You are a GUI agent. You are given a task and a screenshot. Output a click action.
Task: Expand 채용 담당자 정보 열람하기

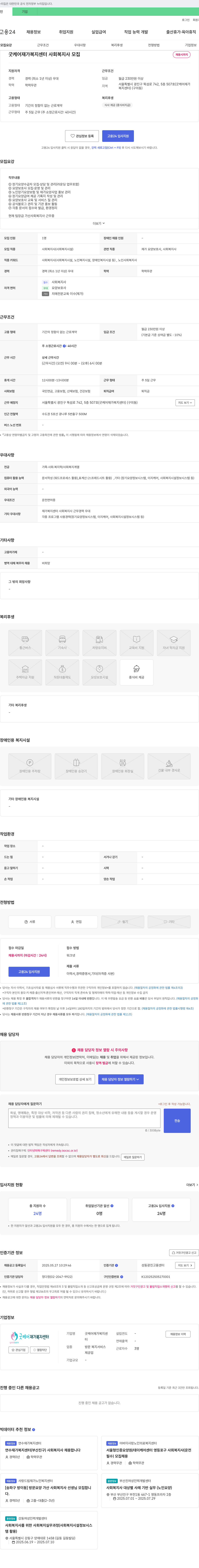point(121,1079)
